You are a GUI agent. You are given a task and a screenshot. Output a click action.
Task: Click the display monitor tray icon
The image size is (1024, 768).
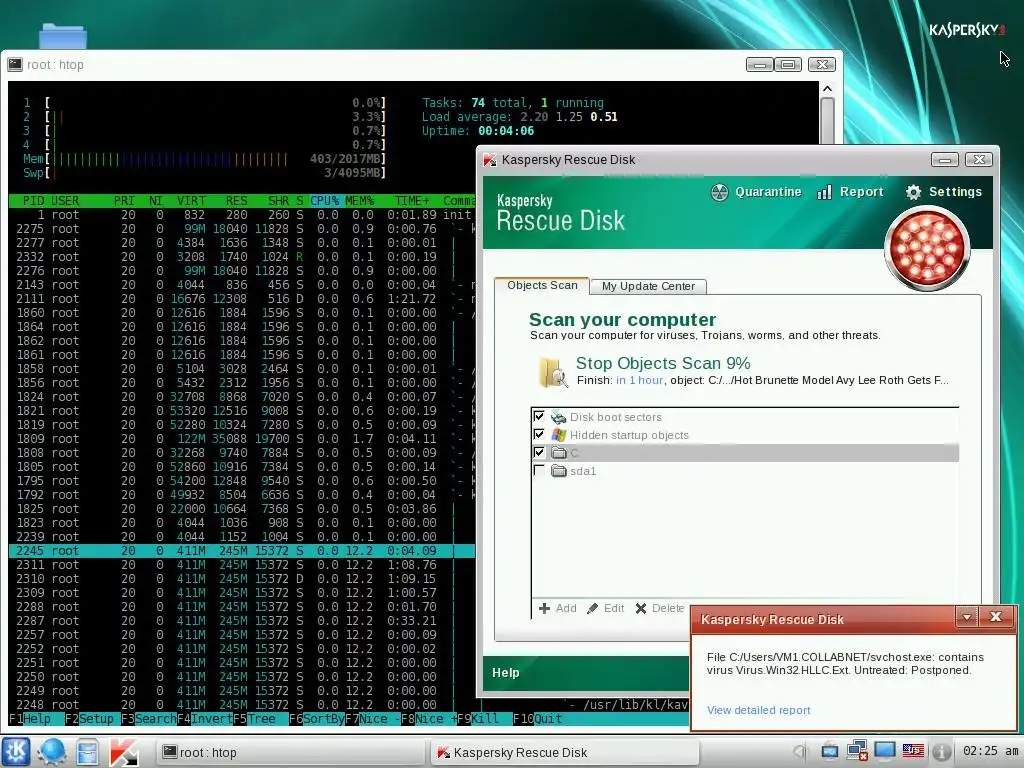point(885,751)
